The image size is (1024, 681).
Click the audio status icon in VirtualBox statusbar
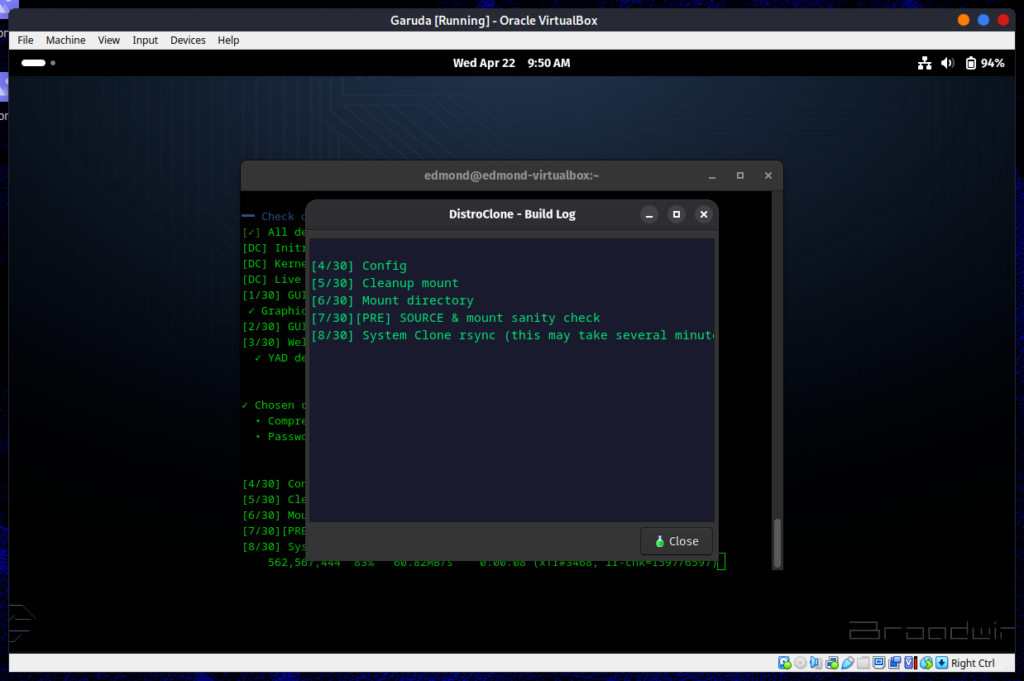(x=815, y=662)
